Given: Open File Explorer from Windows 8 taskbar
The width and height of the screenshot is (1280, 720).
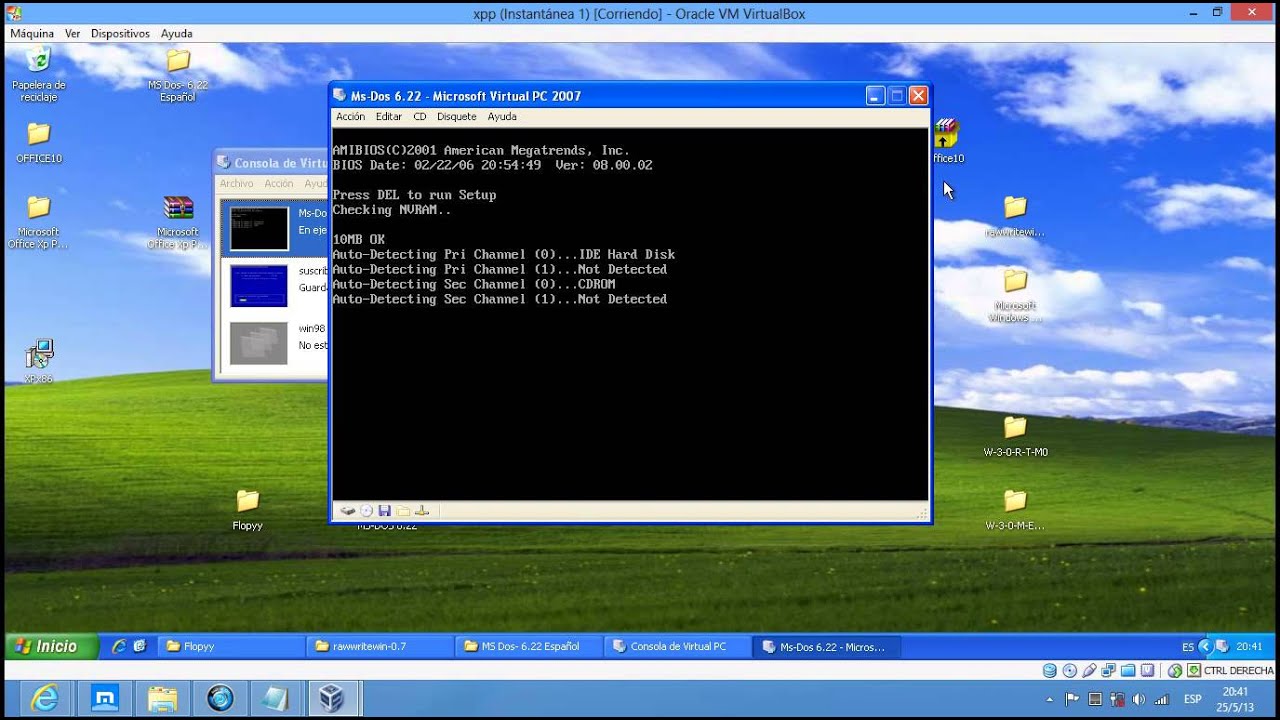Looking at the screenshot, I should coord(162,698).
